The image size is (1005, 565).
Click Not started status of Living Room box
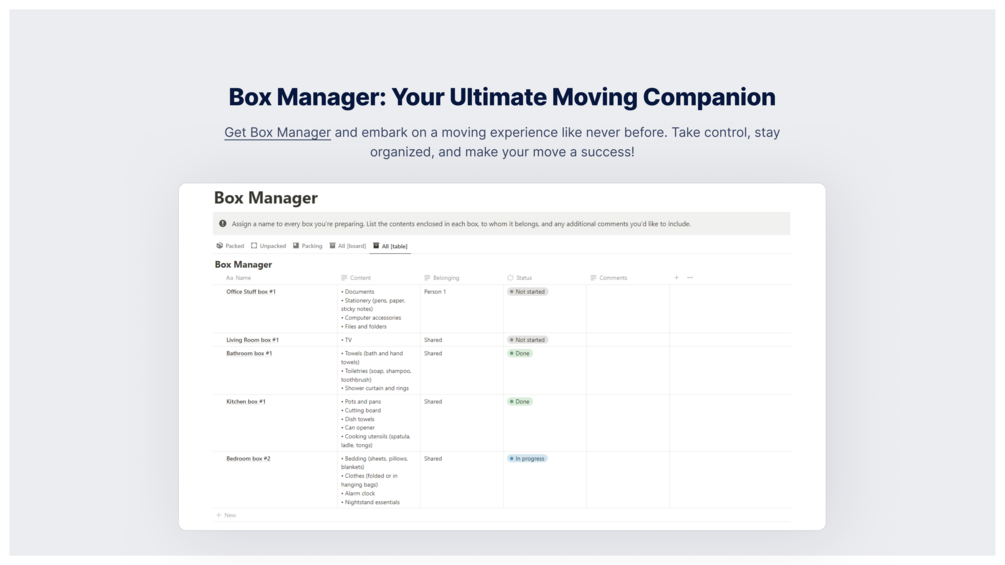527,340
